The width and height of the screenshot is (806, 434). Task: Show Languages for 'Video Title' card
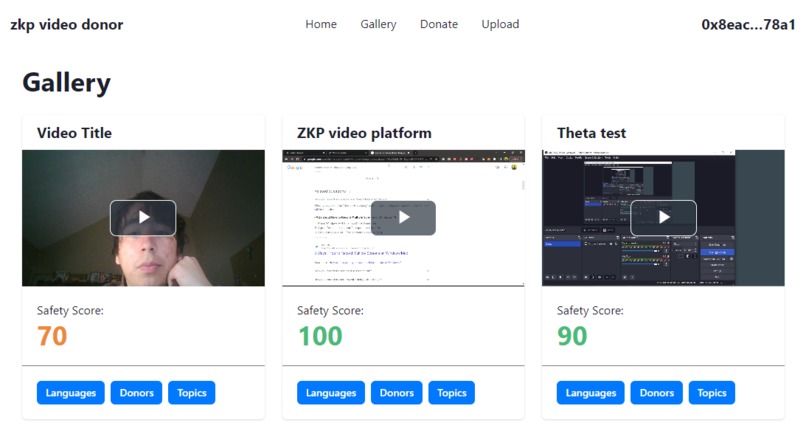coord(70,393)
